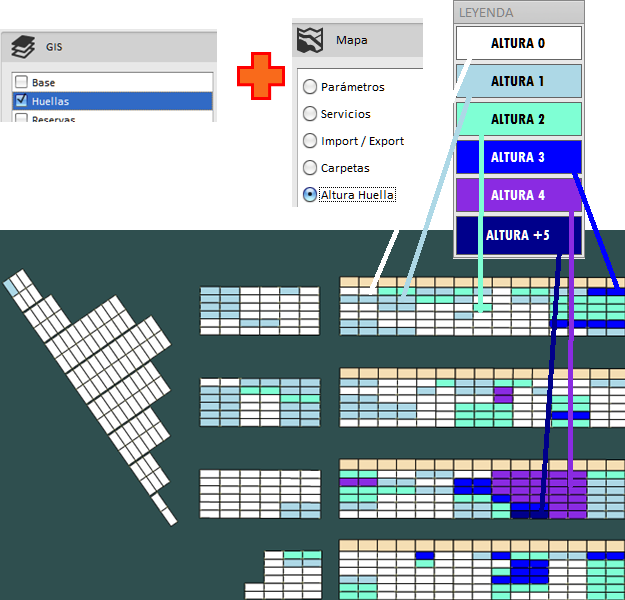This screenshot has height=600, width=625.
Task: Click the ALTURA 3 blue legend swatch
Action: (518, 157)
